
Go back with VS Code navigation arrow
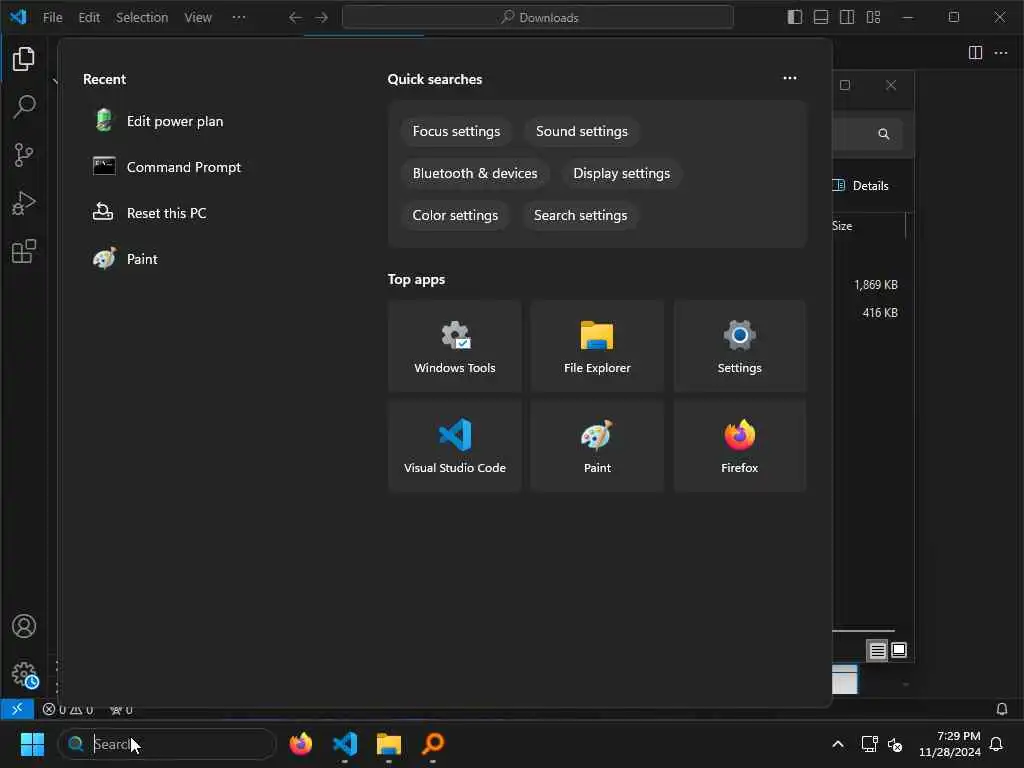tap(295, 18)
